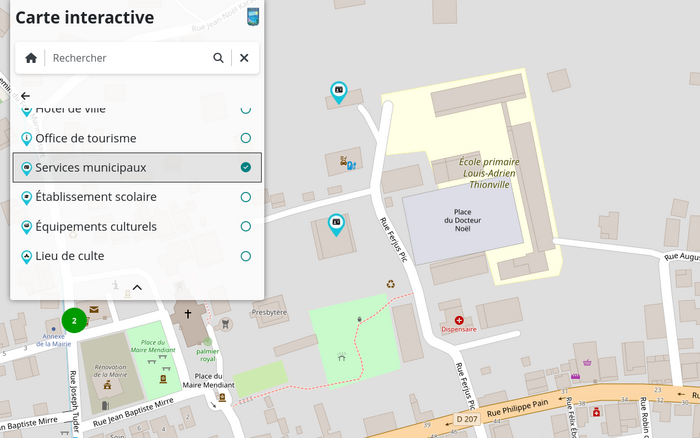
Task: Collapse the panel with the up chevron
Action: pyautogui.click(x=137, y=287)
